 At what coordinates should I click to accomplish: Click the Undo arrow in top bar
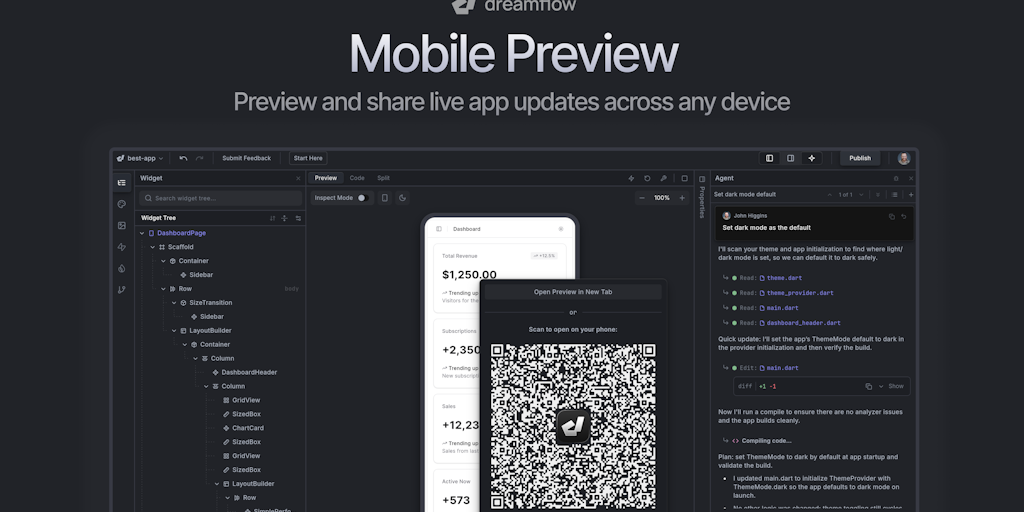(x=184, y=158)
